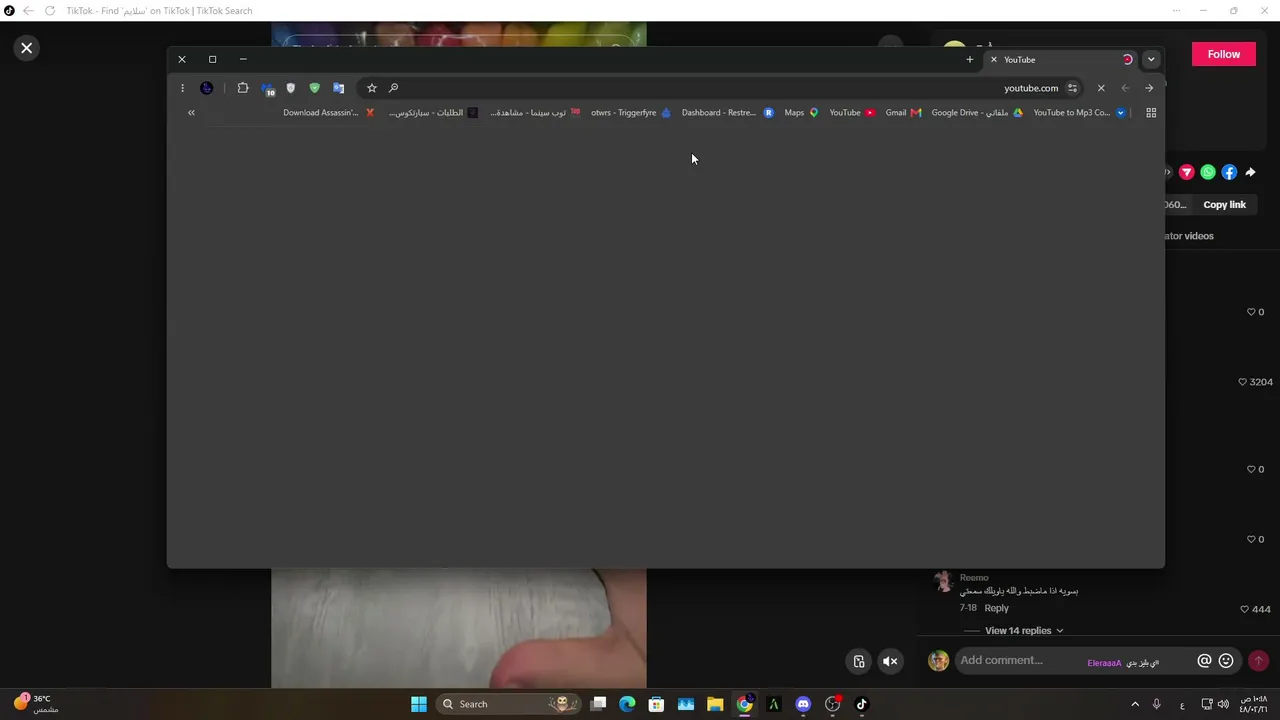Open Microsoft Store from the taskbar

click(656, 704)
